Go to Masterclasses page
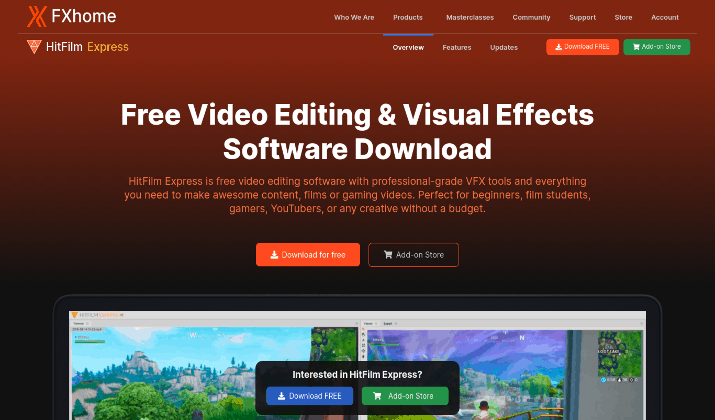Viewport: 715px width, 420px height. pyautogui.click(x=470, y=17)
